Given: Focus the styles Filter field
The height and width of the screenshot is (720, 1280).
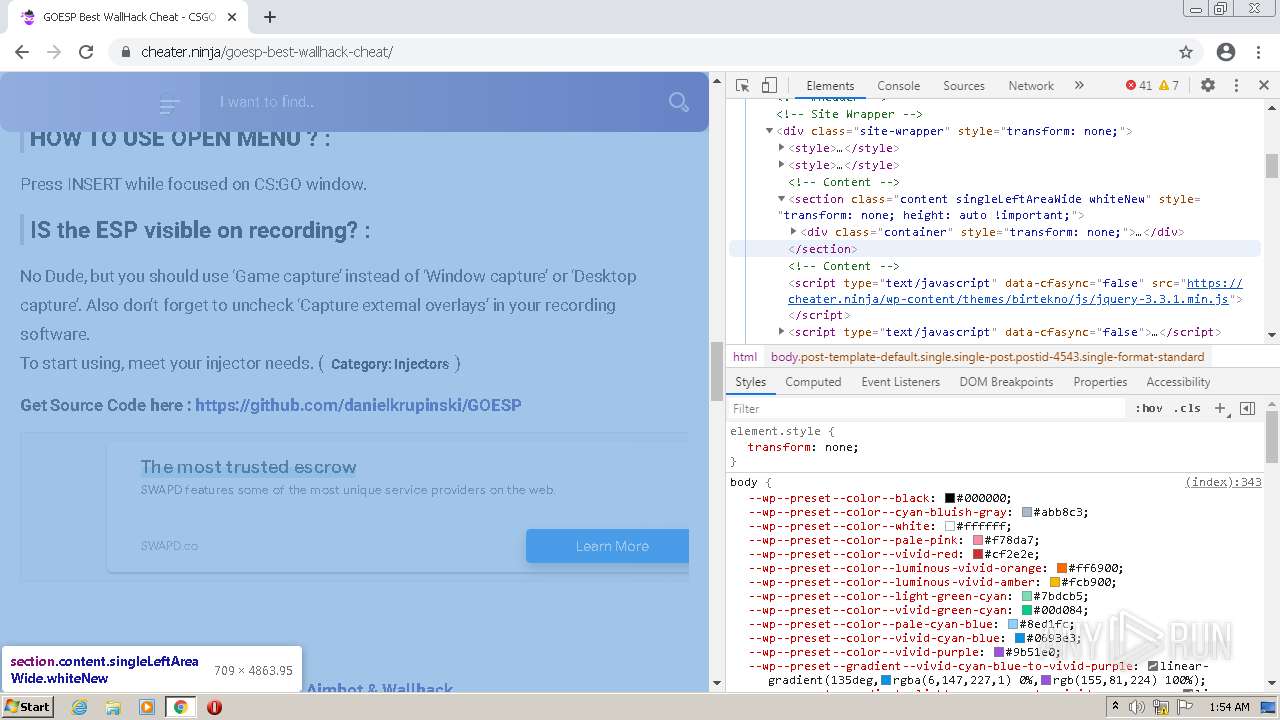Looking at the screenshot, I should [926, 408].
